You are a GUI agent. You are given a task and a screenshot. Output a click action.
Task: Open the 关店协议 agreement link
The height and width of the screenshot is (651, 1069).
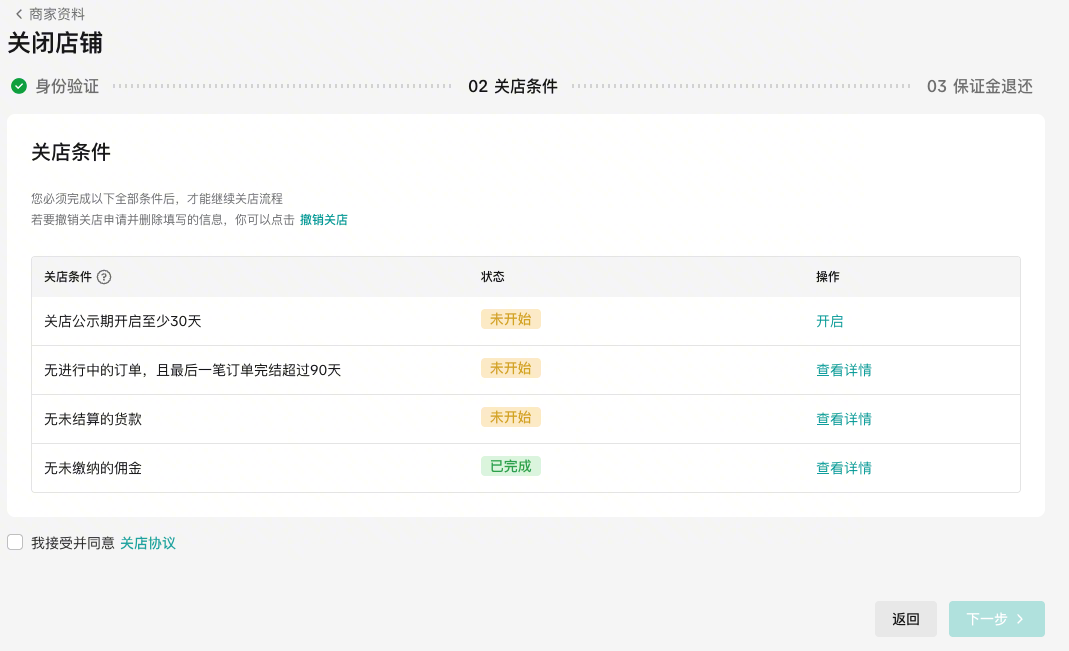148,543
